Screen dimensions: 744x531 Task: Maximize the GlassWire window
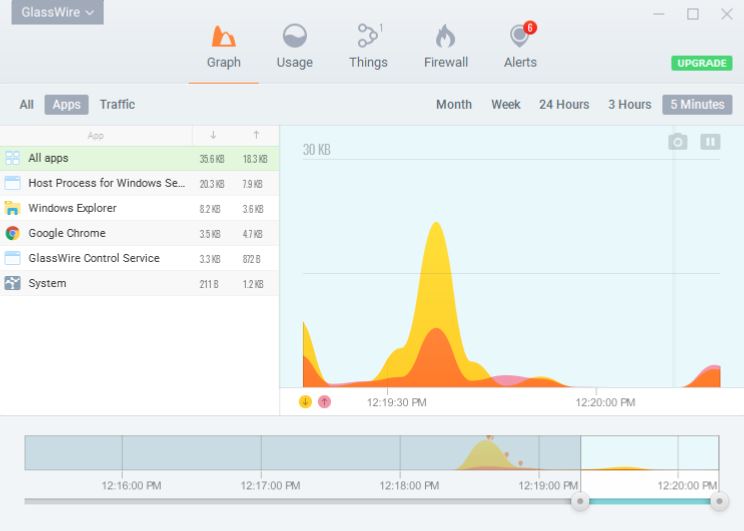coord(693,14)
